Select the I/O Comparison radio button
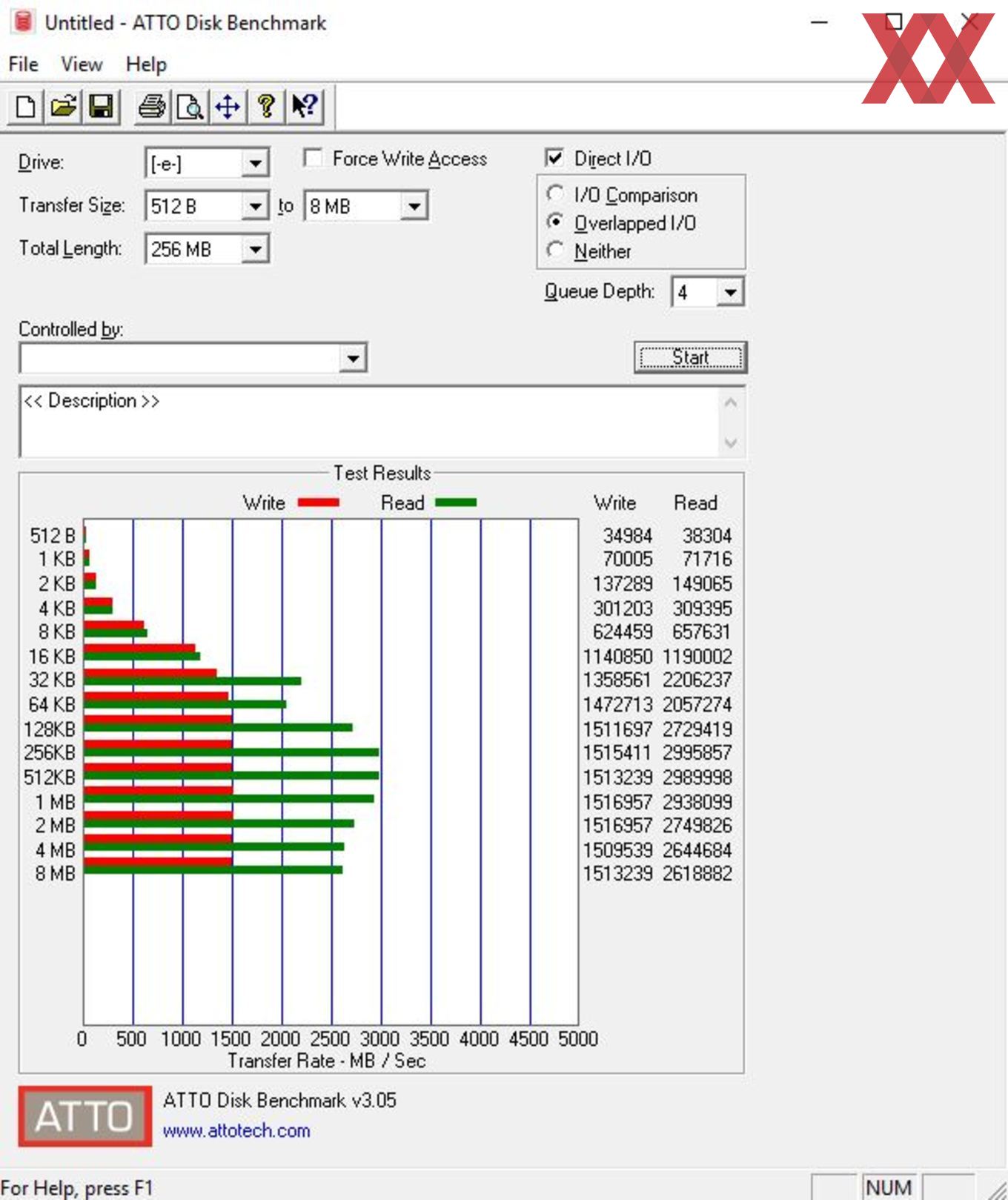This screenshot has height=1200, width=1008. 555,194
